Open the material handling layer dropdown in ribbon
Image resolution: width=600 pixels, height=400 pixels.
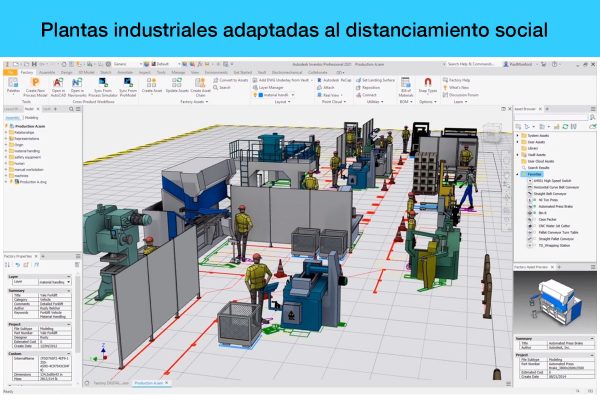click(x=293, y=95)
